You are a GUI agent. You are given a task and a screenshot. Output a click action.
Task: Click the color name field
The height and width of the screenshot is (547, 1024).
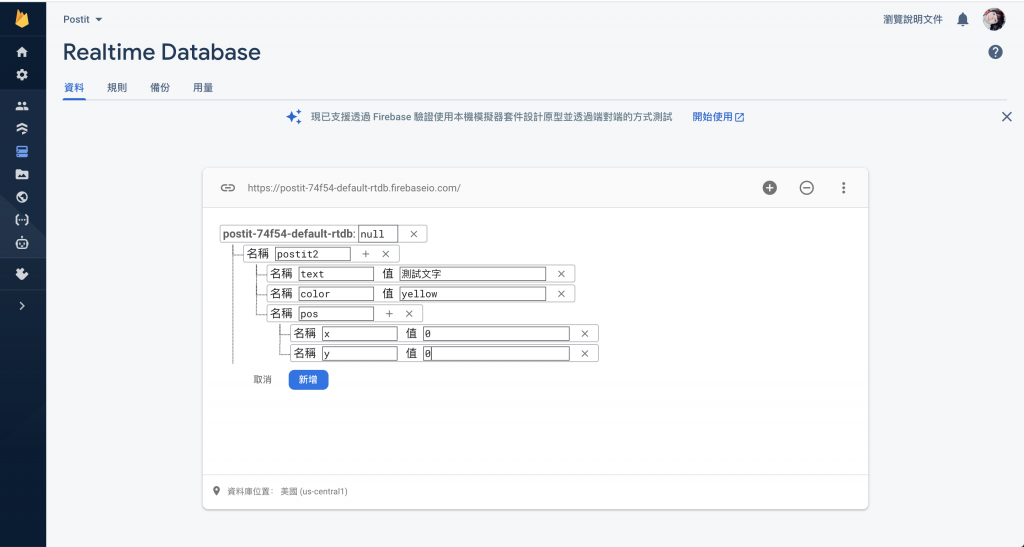(336, 294)
